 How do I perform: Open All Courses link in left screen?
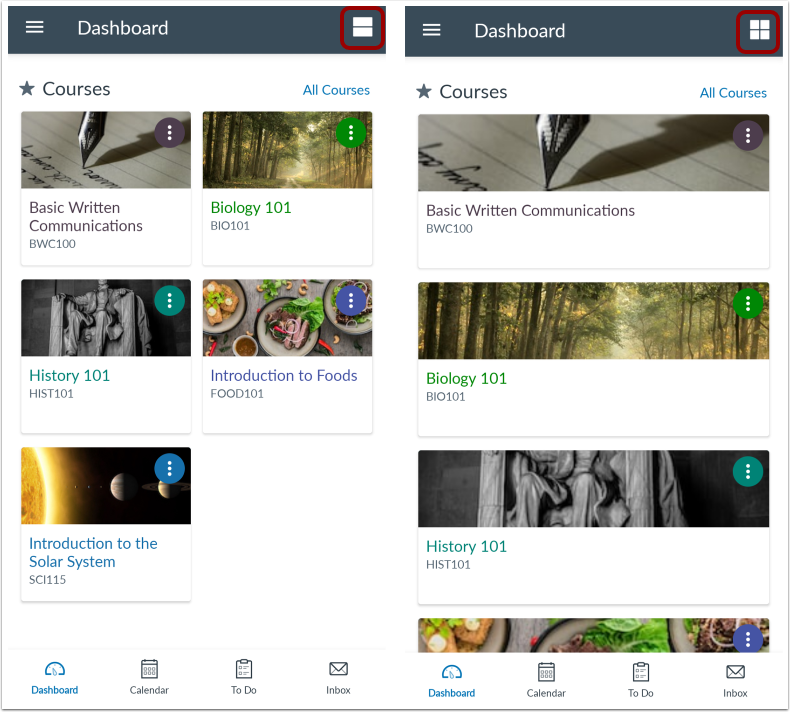[336, 90]
